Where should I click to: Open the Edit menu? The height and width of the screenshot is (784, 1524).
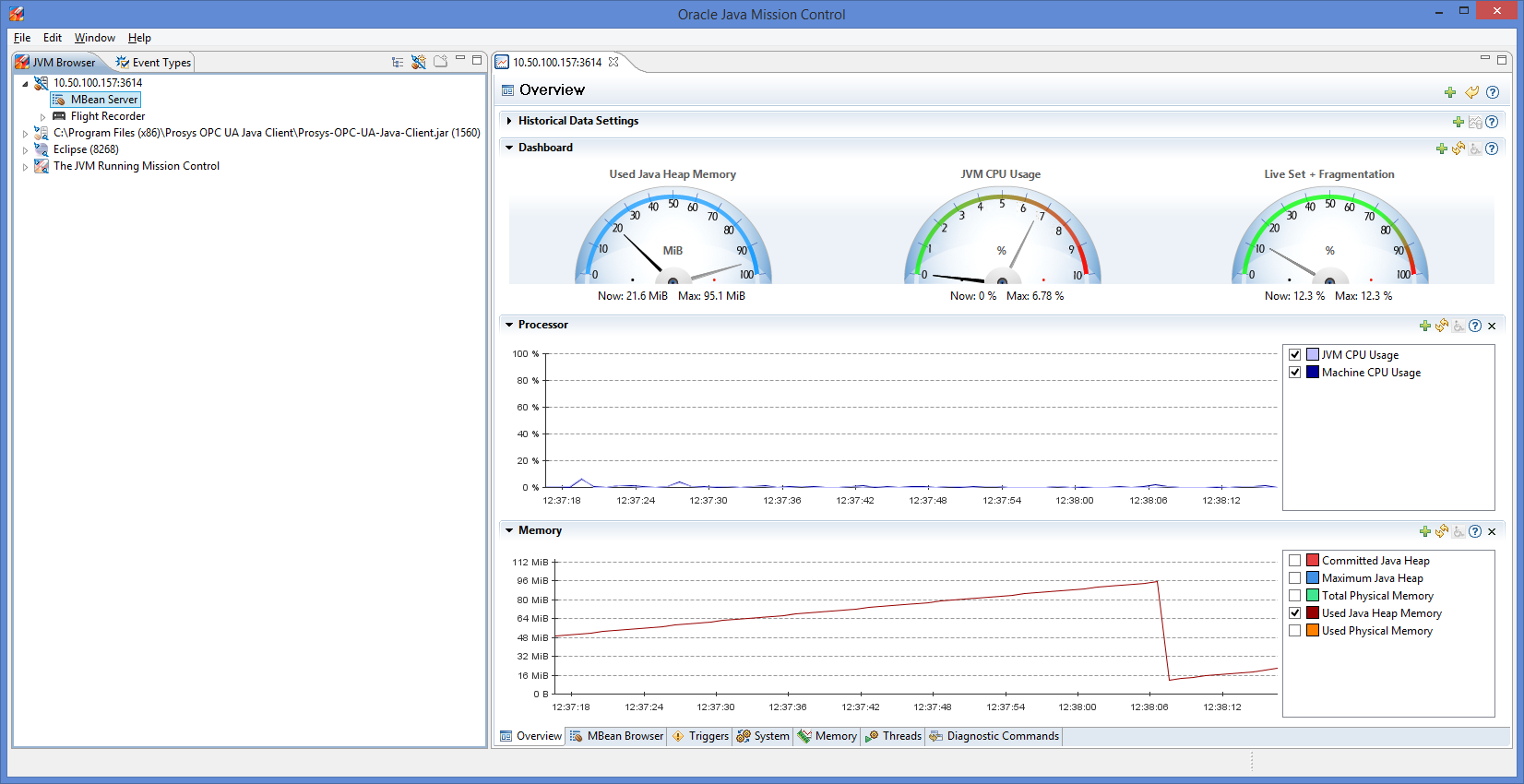(x=53, y=38)
